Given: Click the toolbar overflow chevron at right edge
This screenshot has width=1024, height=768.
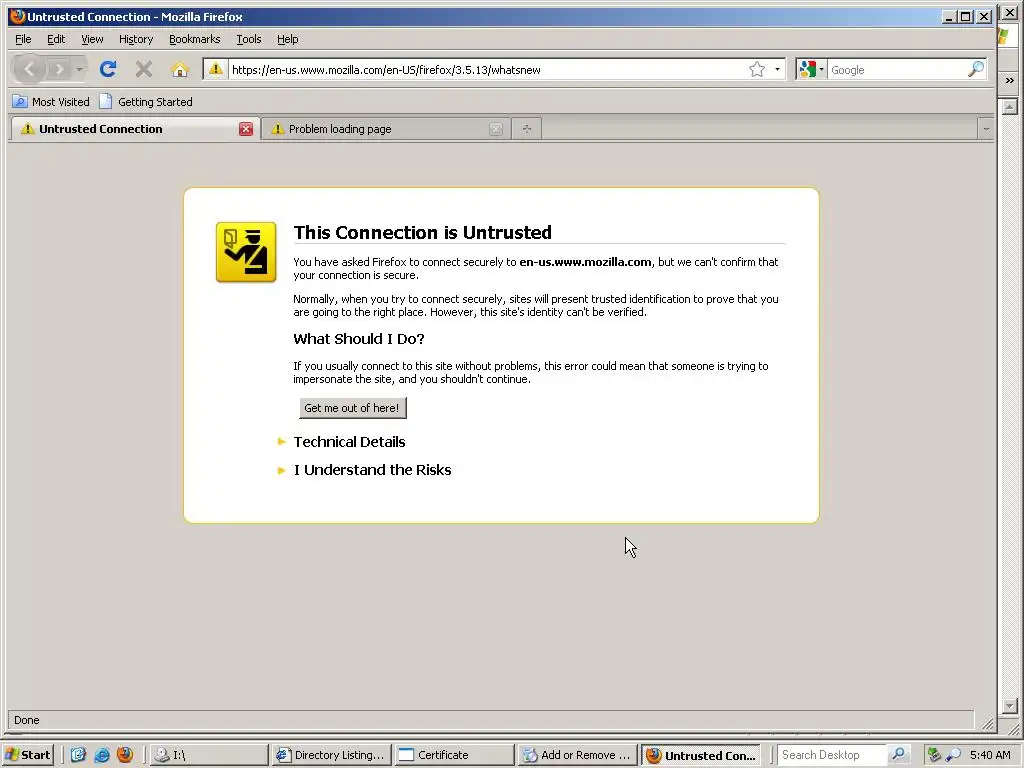Looking at the screenshot, I should 1010,80.
